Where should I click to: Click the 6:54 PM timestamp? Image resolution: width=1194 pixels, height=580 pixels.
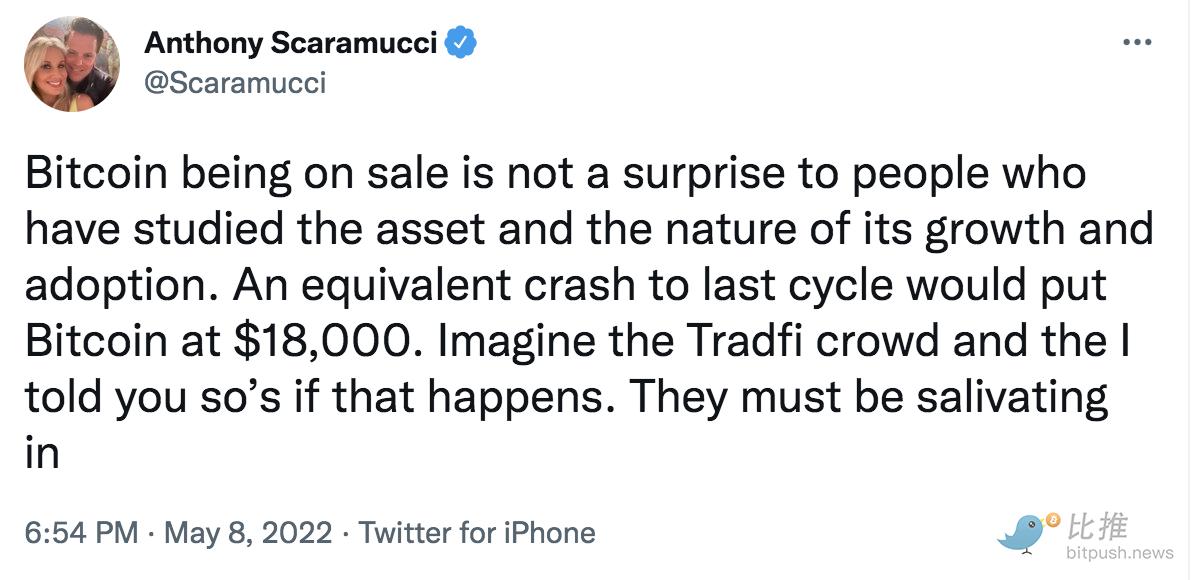click(x=81, y=532)
